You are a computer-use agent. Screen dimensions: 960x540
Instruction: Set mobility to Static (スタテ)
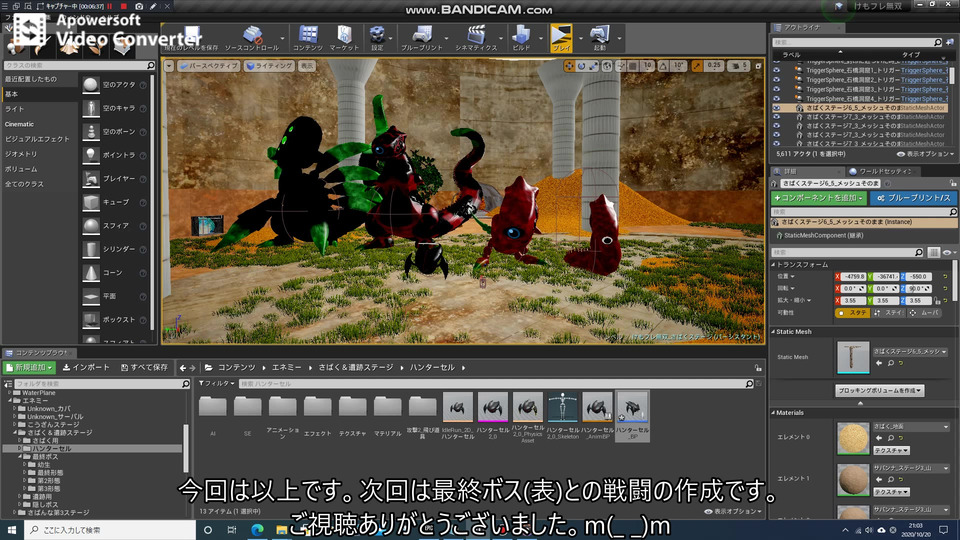pyautogui.click(x=853, y=313)
